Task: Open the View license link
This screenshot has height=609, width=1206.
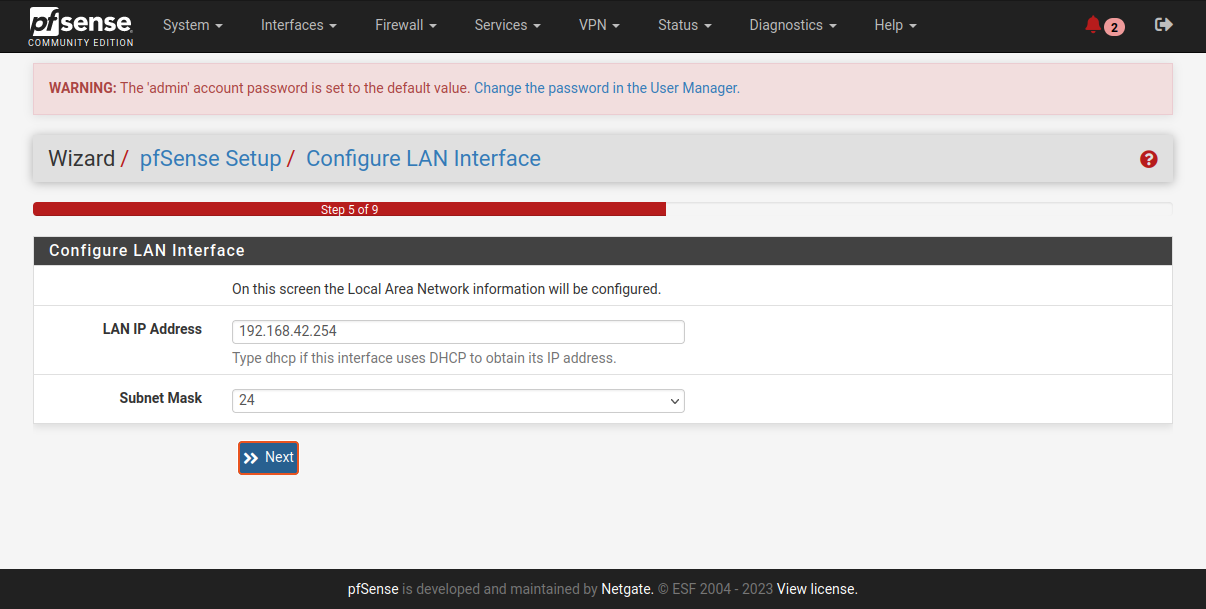Action: point(817,589)
